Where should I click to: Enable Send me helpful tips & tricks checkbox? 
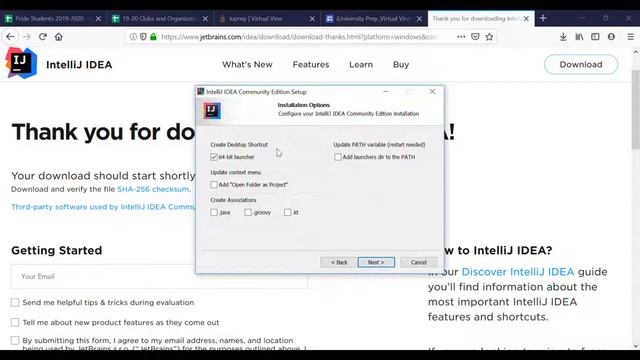click(x=15, y=302)
